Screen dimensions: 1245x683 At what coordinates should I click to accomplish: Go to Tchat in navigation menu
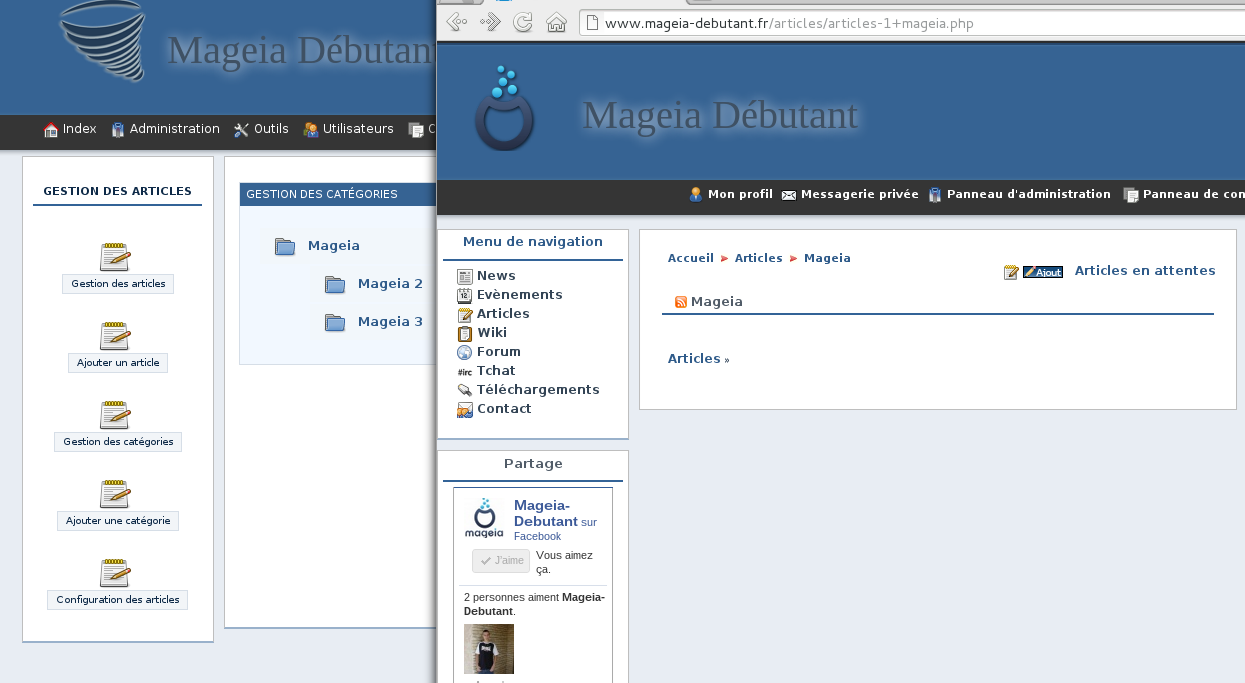pyautogui.click(x=496, y=371)
